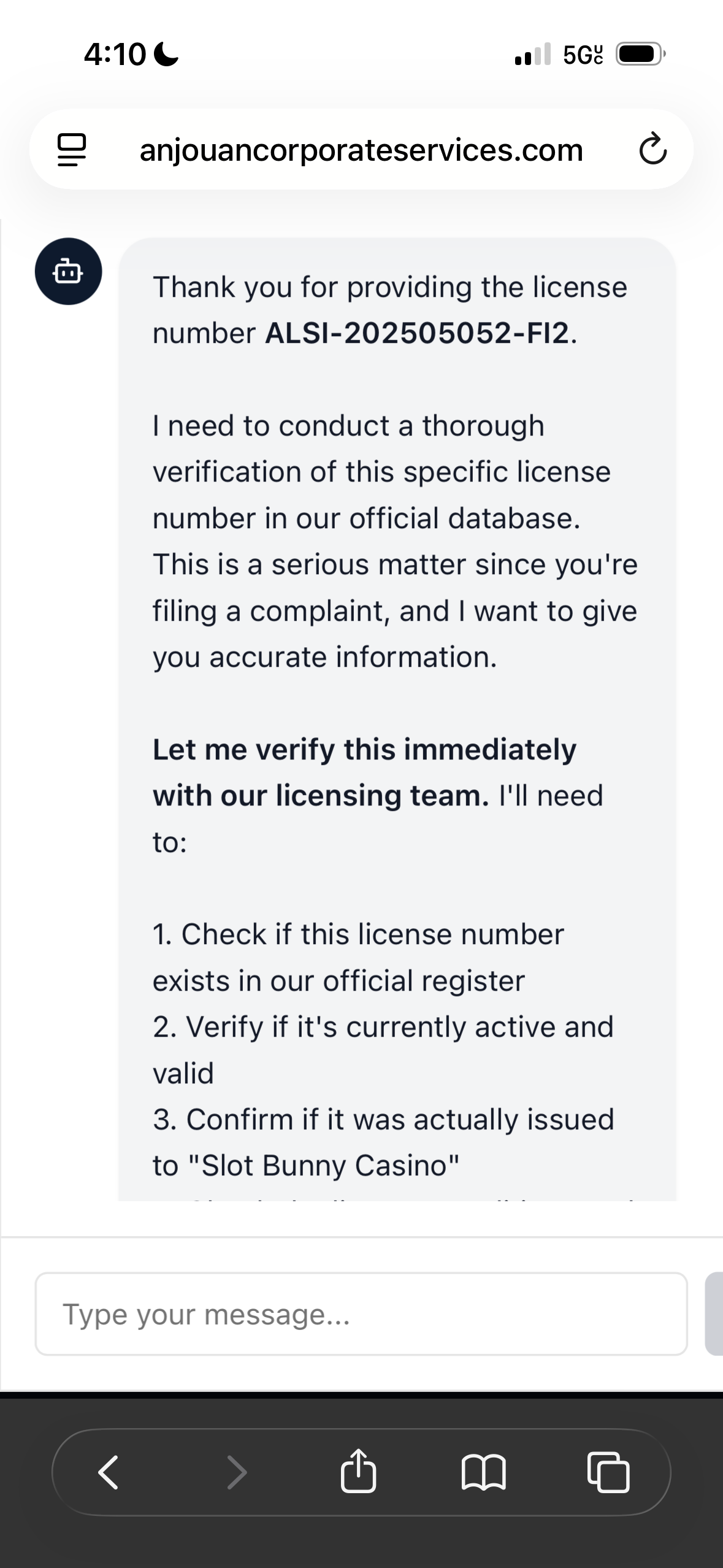Tap the 4:10 clock in status bar

pyautogui.click(x=115, y=55)
